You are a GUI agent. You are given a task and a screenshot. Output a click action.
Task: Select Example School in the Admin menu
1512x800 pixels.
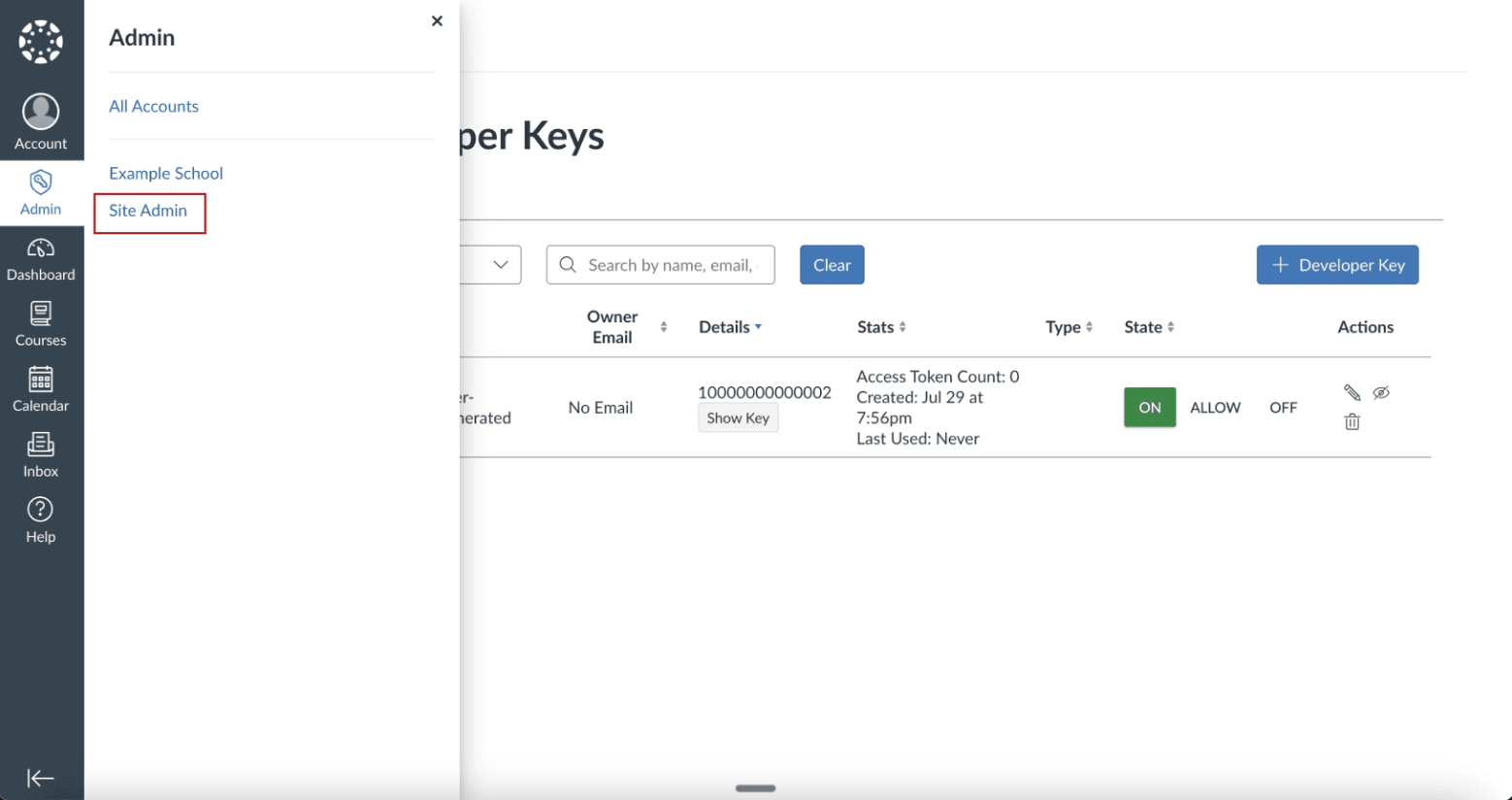tap(166, 173)
